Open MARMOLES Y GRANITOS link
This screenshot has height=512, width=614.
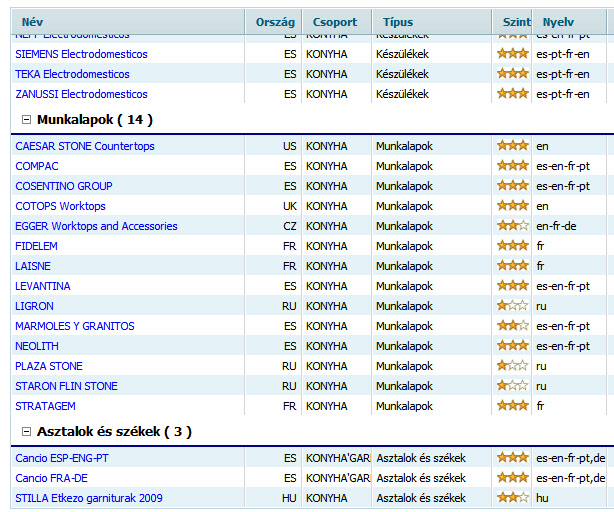[75, 326]
